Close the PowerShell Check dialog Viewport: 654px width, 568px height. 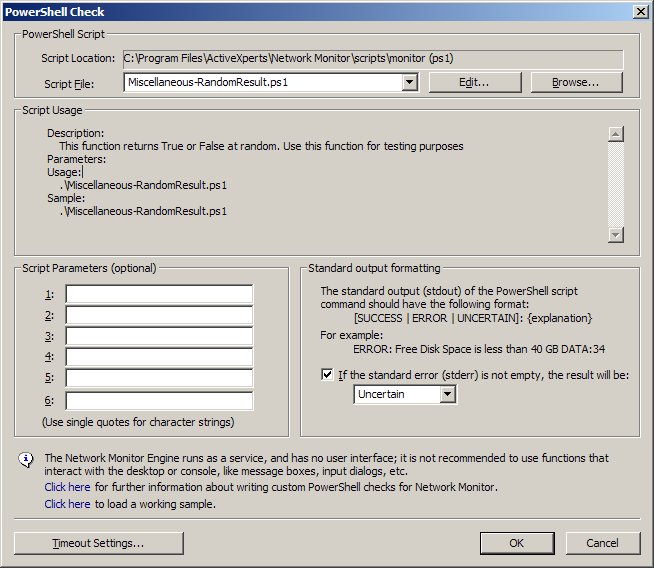(640, 12)
